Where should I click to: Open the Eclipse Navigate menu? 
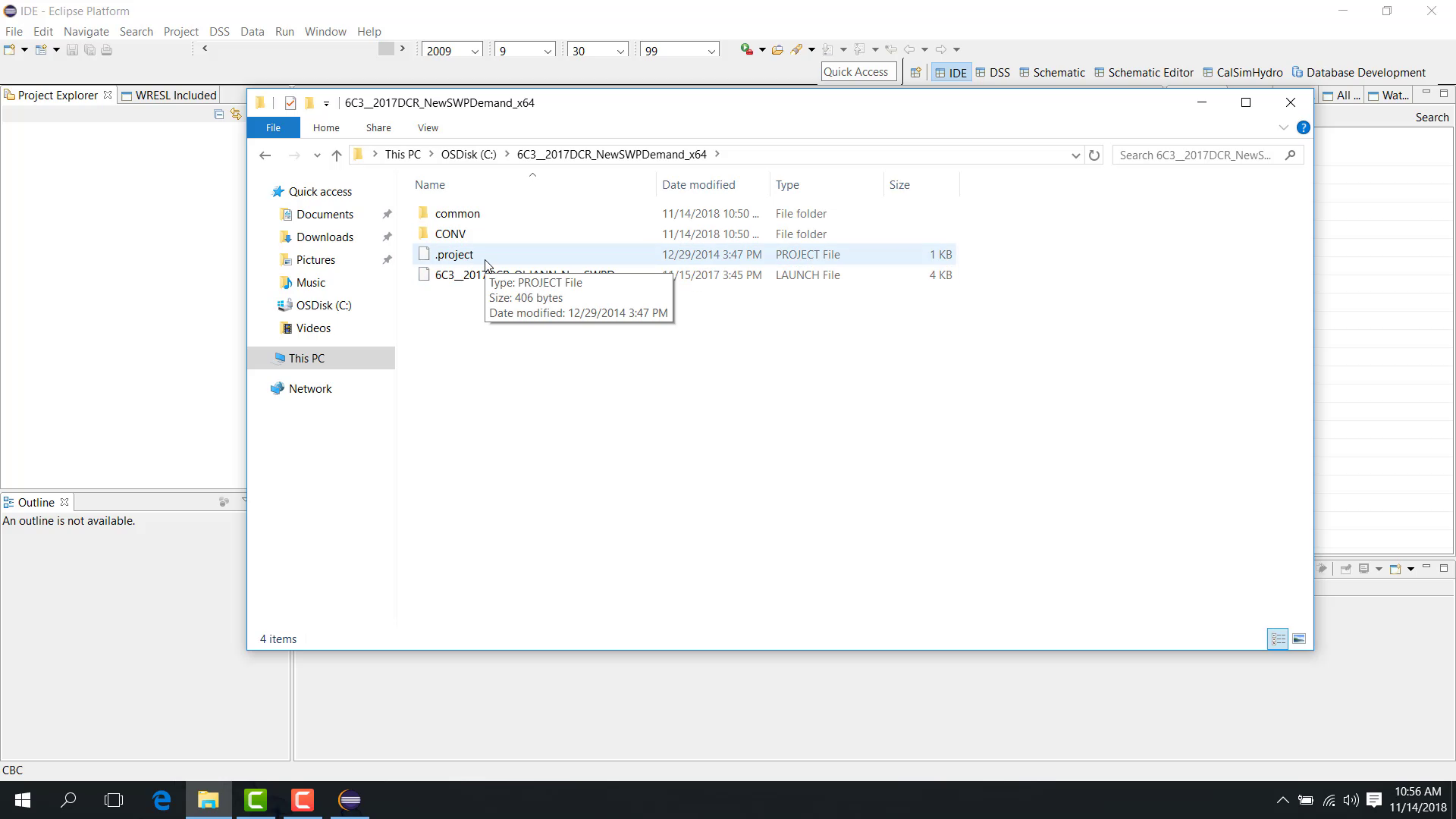pos(86,32)
